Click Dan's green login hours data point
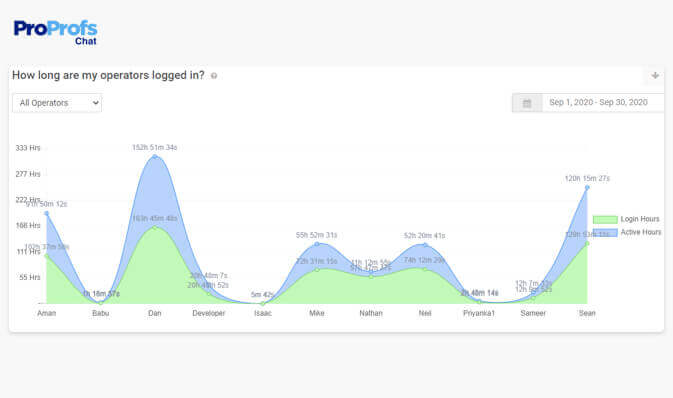673x398 pixels. tap(155, 227)
